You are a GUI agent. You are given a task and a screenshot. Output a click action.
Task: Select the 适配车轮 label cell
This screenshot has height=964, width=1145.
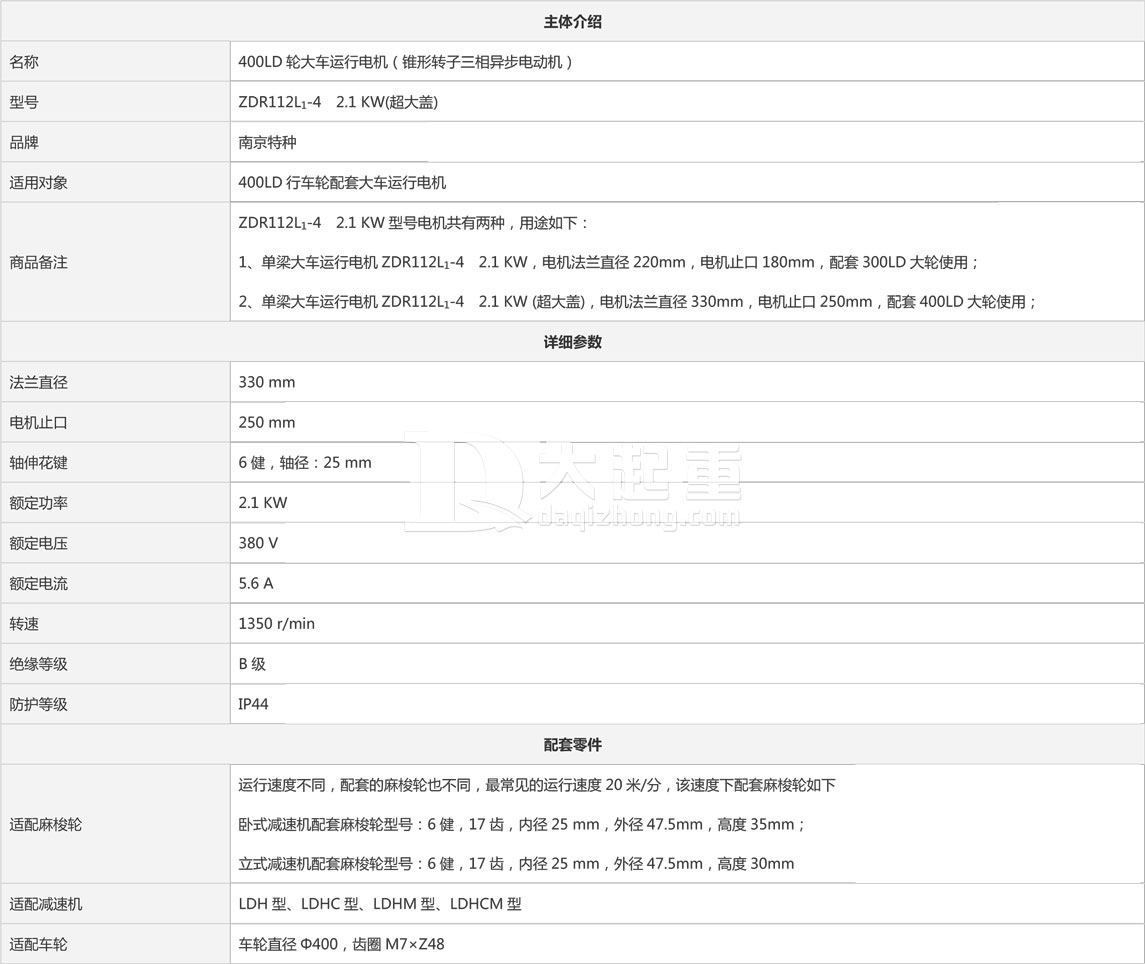(x=115, y=944)
